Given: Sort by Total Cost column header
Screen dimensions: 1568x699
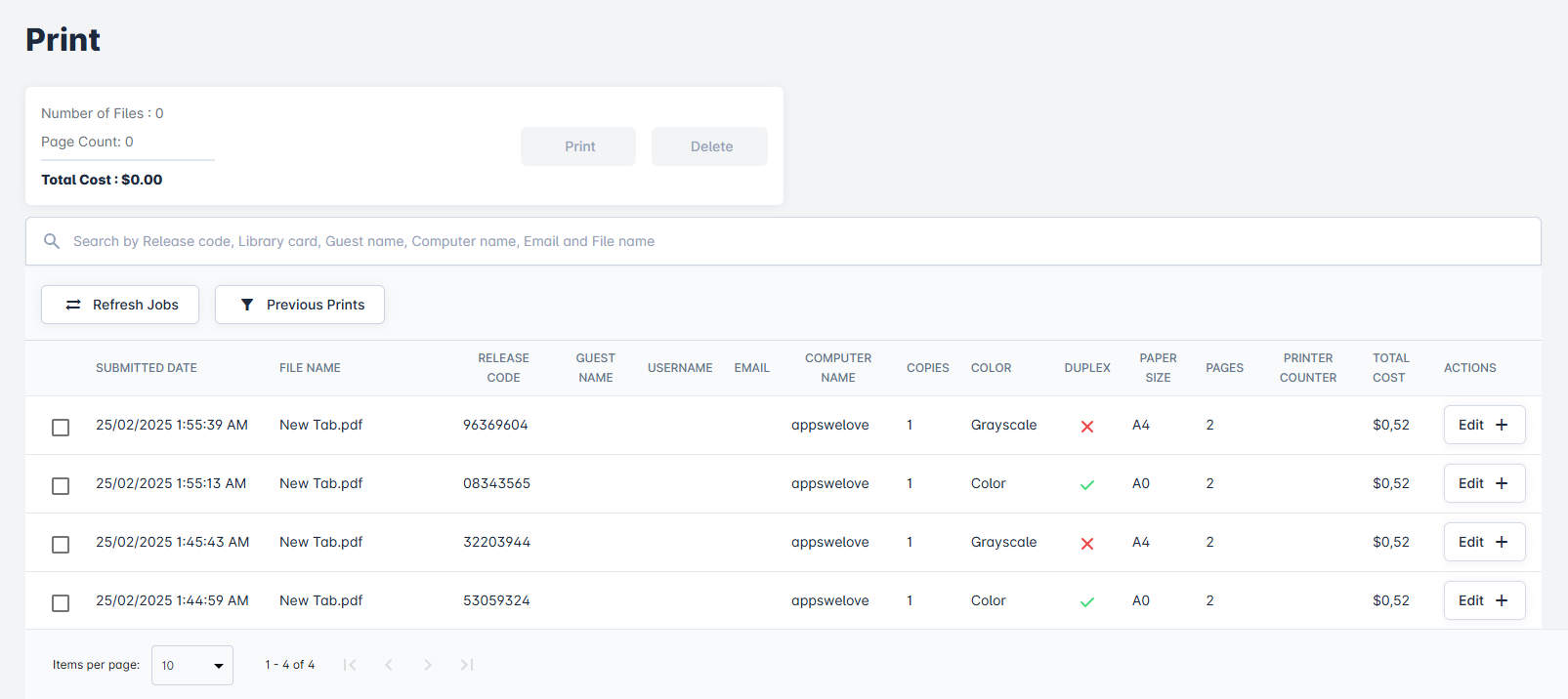Looking at the screenshot, I should 1390,368.
